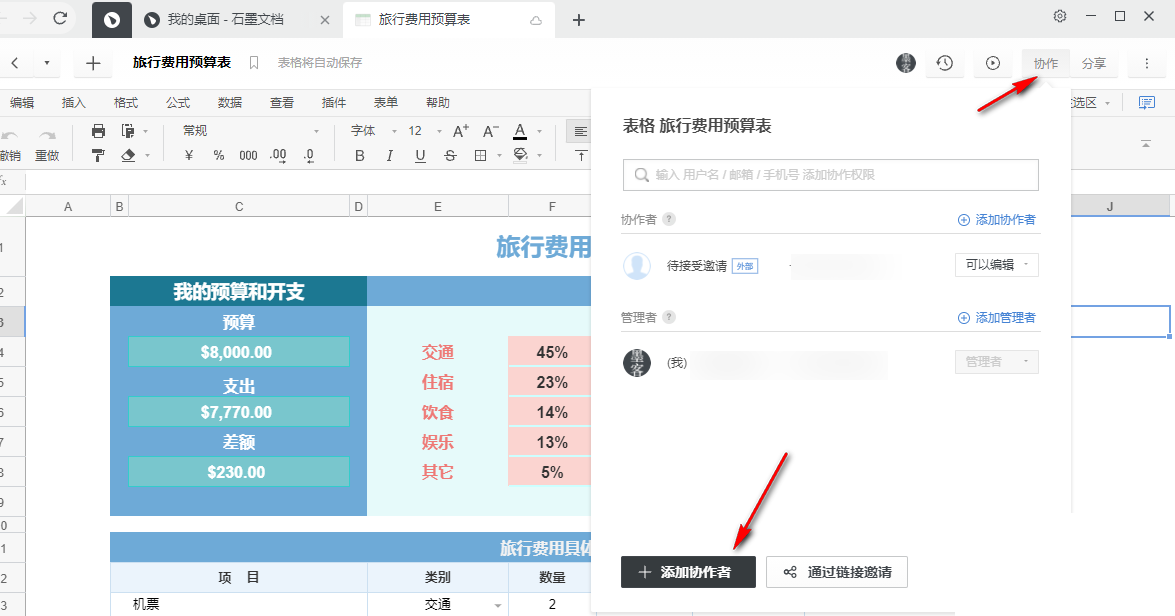Open cell borders tool
Image resolution: width=1175 pixels, height=616 pixels.
pos(480,155)
